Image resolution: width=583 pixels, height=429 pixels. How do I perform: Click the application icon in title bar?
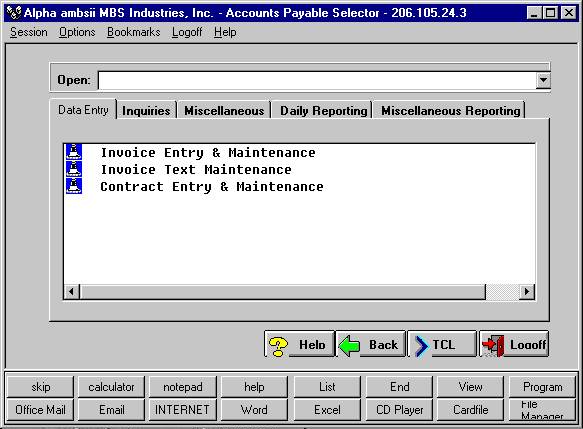(14, 13)
